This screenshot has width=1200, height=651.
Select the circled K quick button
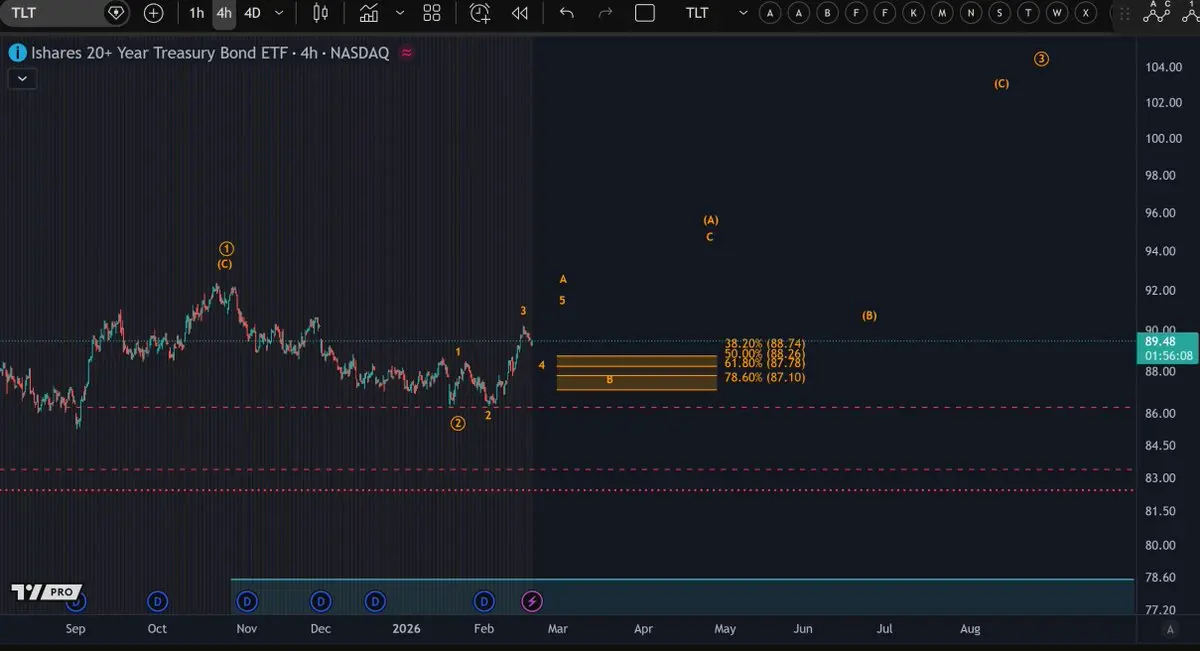coord(914,13)
